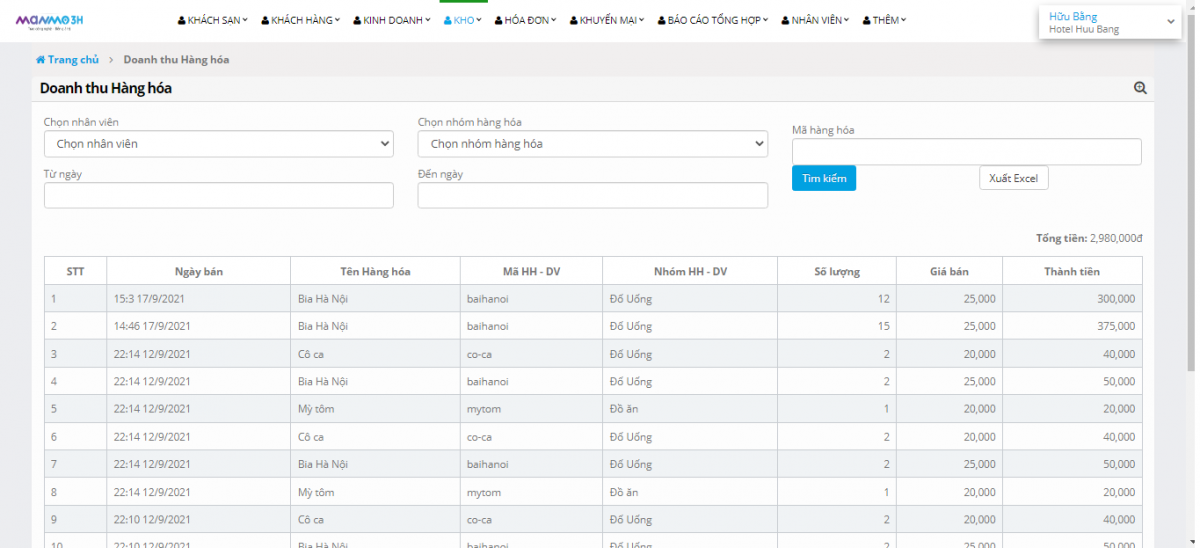Expand the NHÂN VIÊN menu
Viewport: 1200px width, 548px height.
click(815, 20)
